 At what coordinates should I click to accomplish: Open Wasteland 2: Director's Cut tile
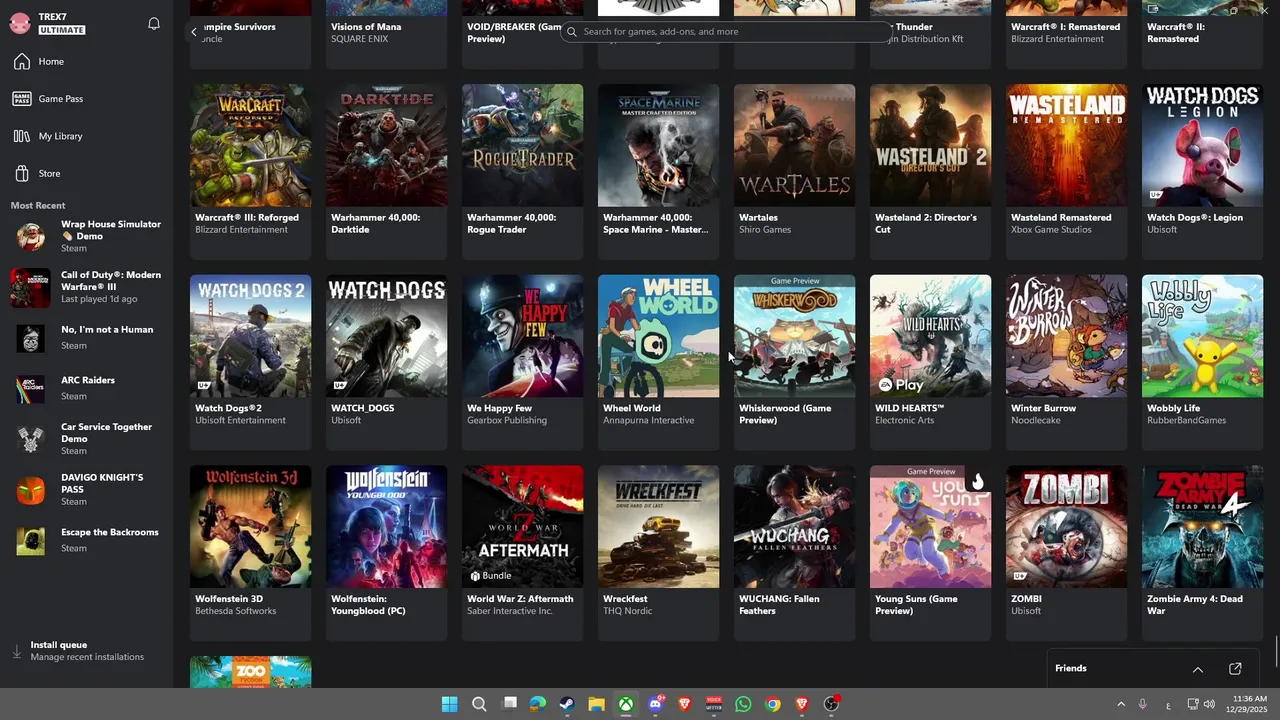[930, 172]
